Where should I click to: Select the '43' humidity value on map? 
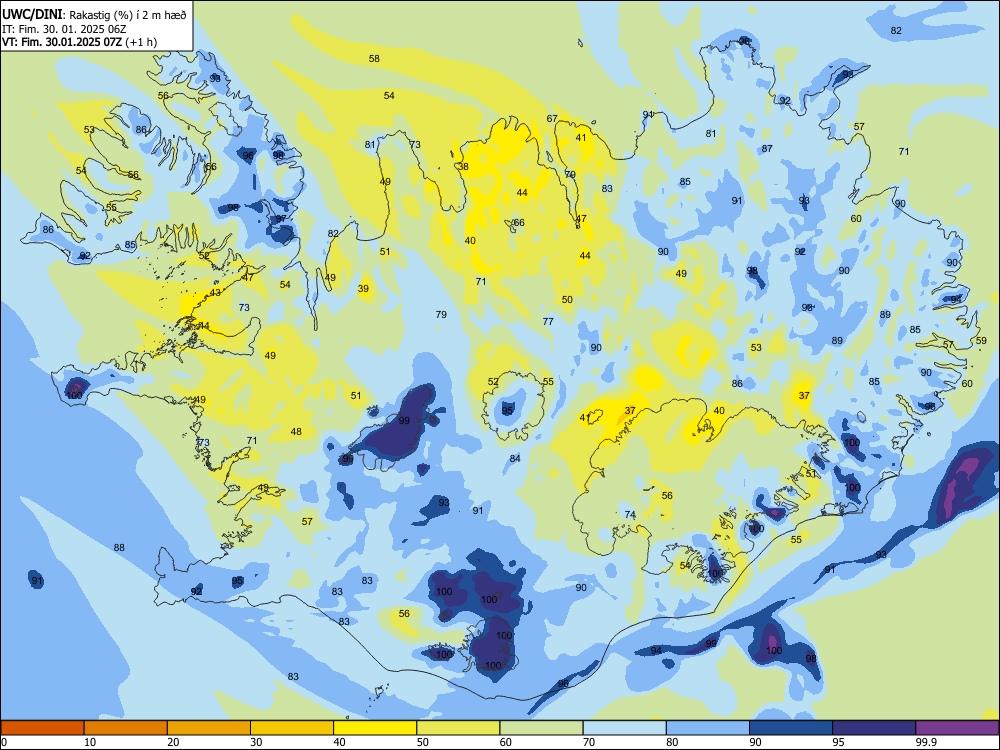coord(216,292)
